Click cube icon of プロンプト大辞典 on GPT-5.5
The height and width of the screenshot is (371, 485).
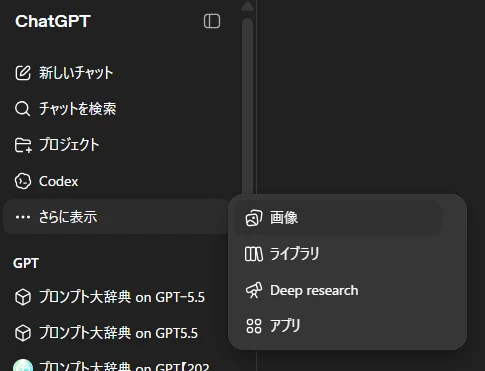23,297
